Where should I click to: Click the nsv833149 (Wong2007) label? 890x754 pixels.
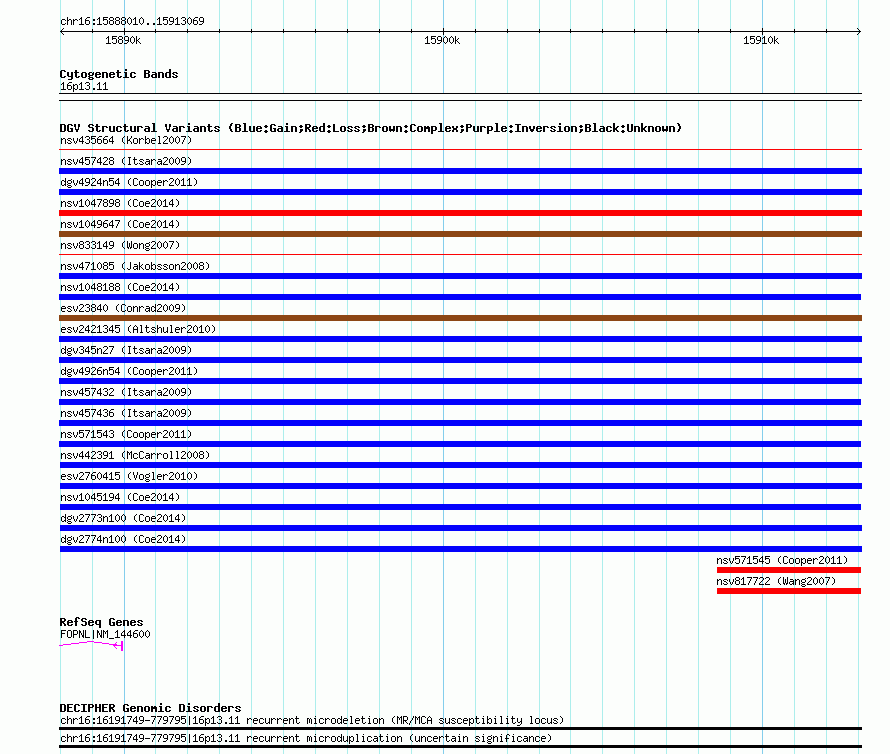[120, 245]
